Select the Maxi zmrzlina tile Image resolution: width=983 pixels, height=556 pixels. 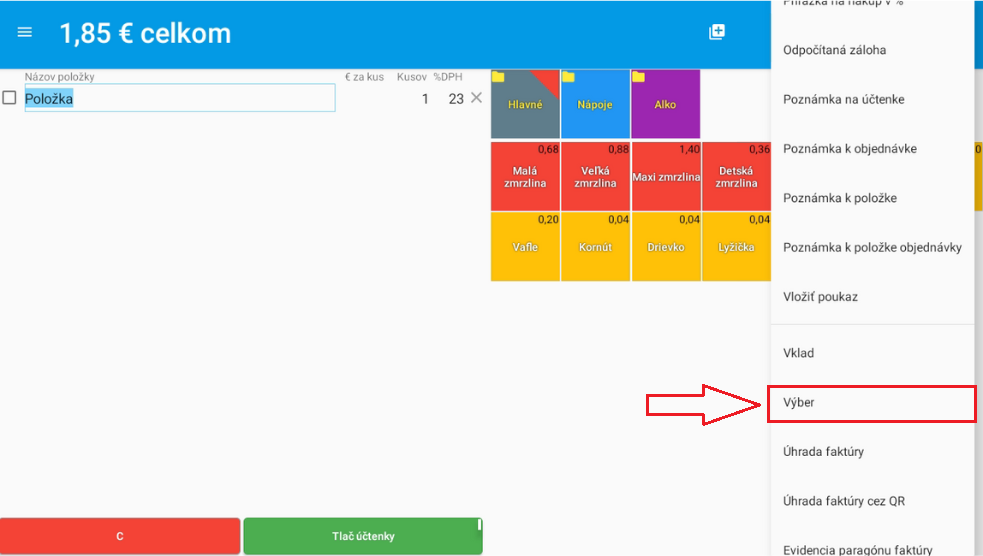point(665,177)
